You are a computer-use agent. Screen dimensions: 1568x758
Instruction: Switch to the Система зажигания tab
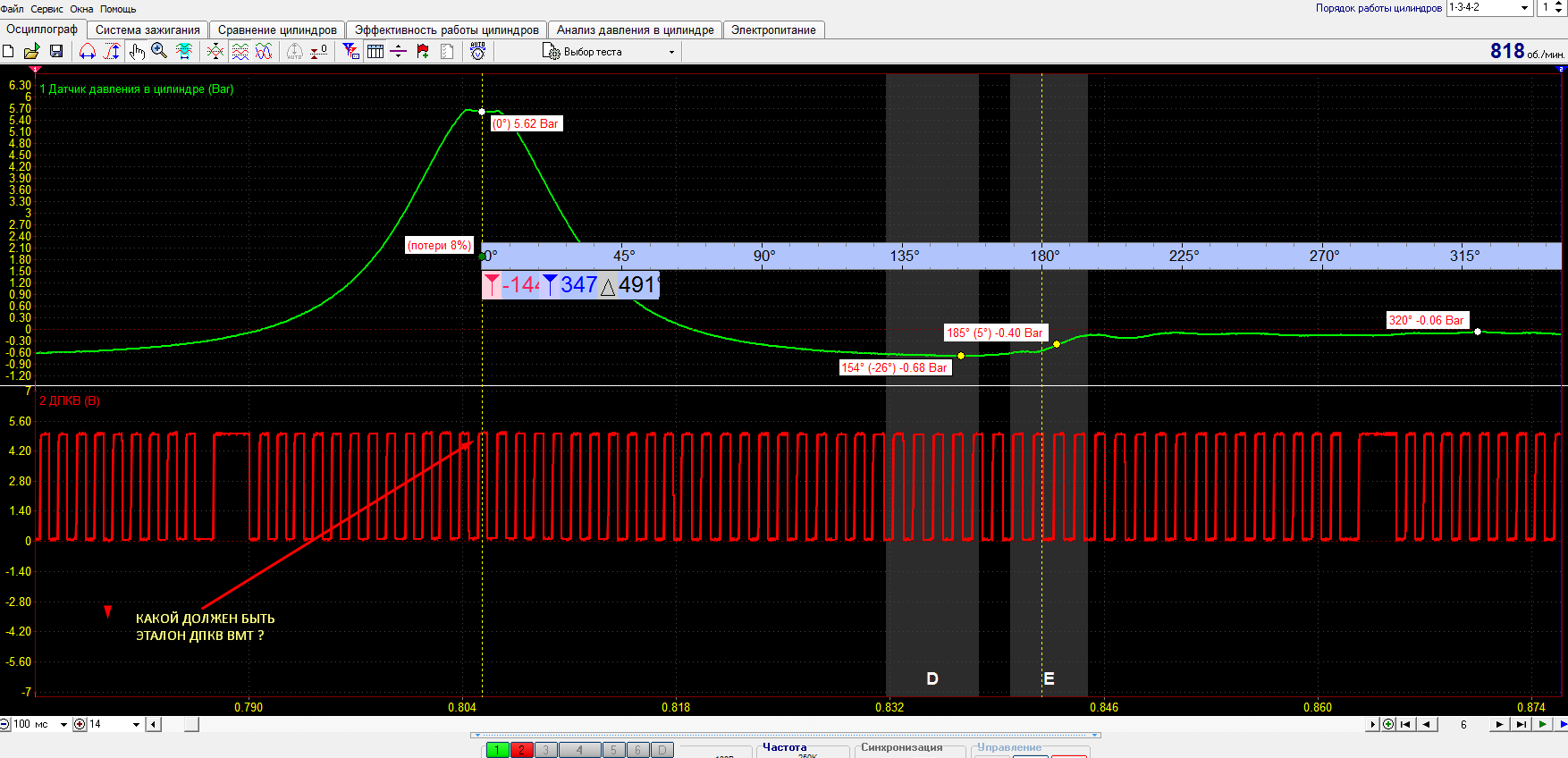(148, 29)
